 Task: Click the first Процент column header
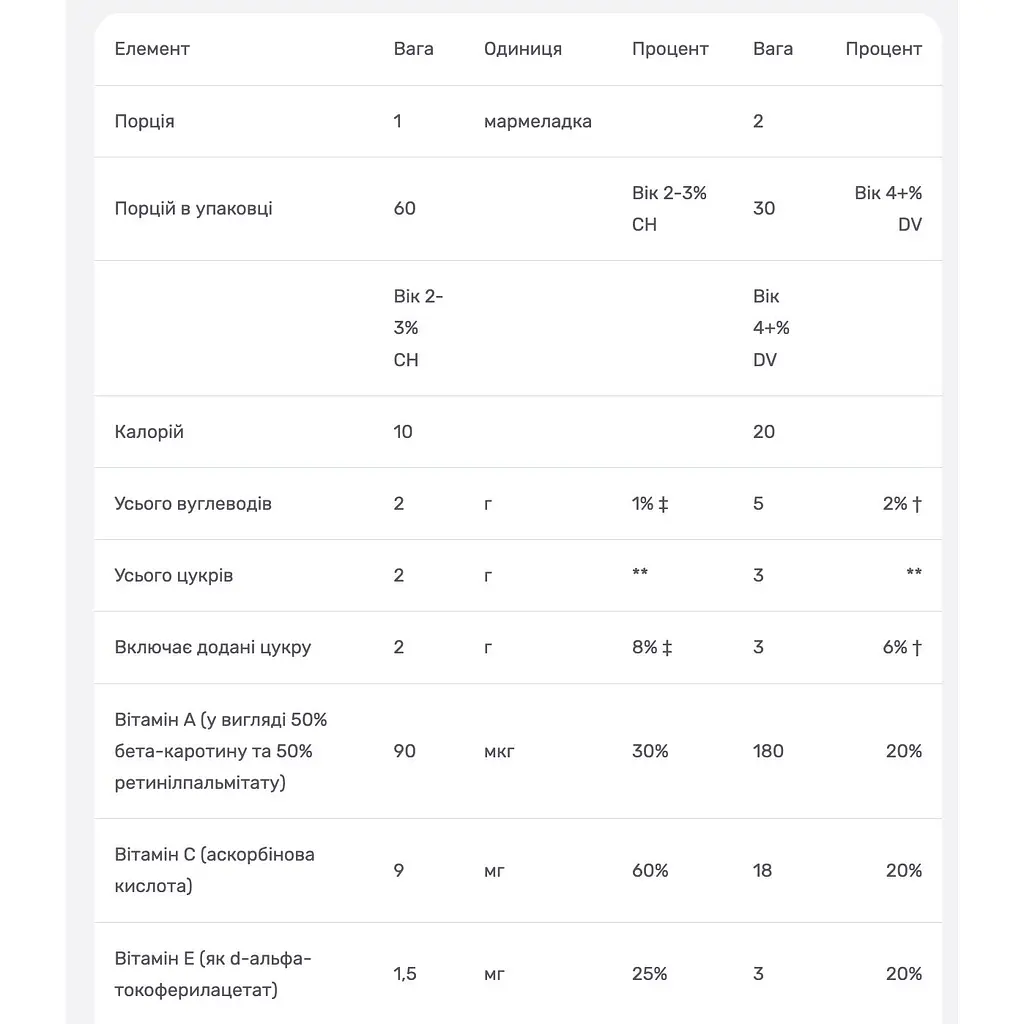pos(670,49)
